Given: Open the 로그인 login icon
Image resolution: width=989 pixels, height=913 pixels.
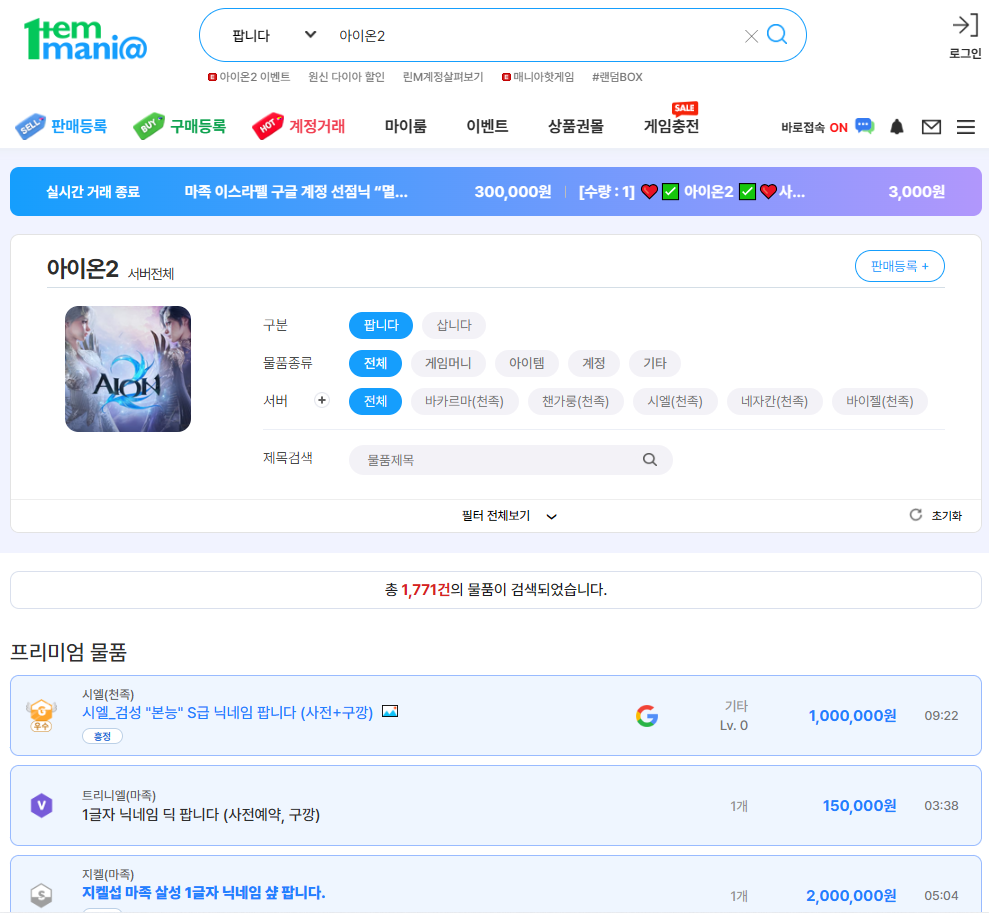Looking at the screenshot, I should tap(965, 26).
